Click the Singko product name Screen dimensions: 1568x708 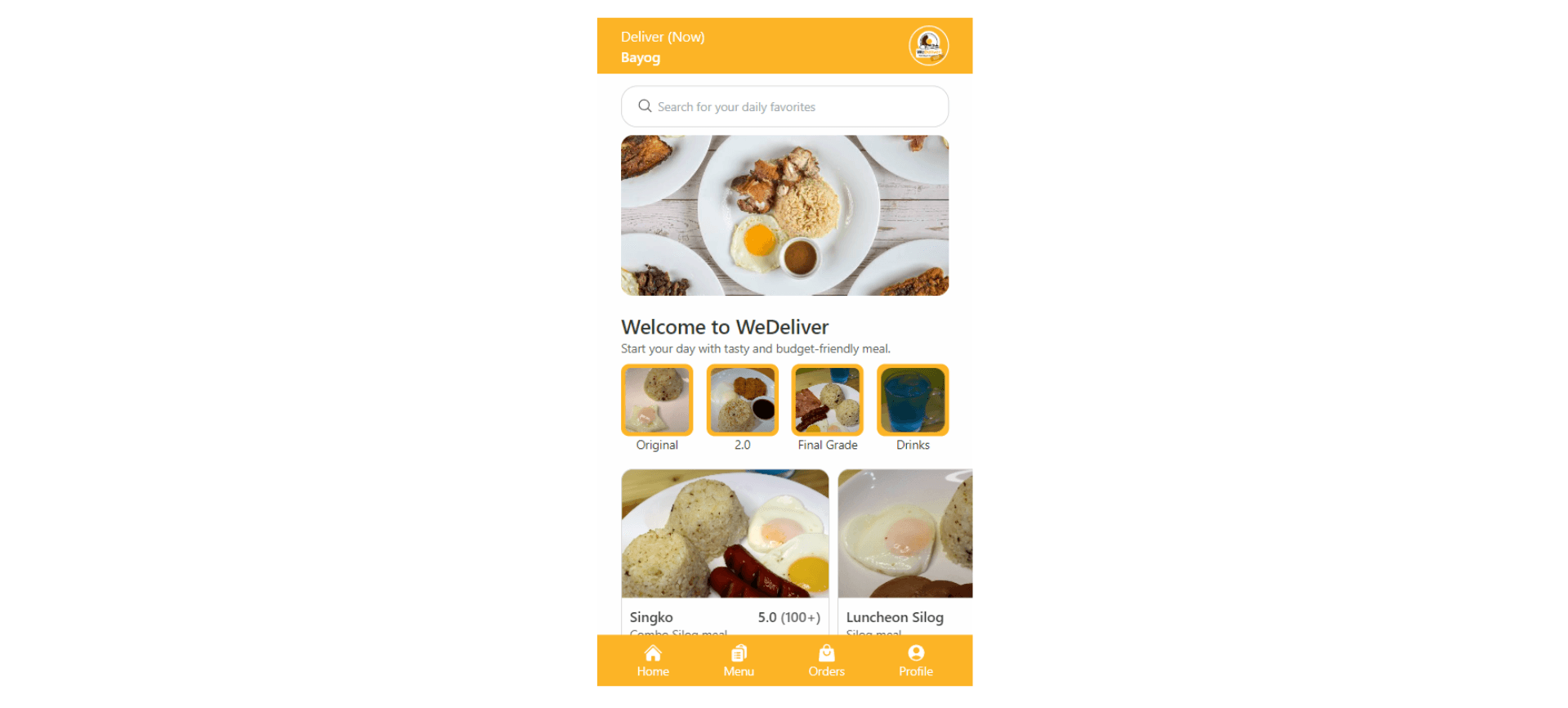tap(651, 617)
